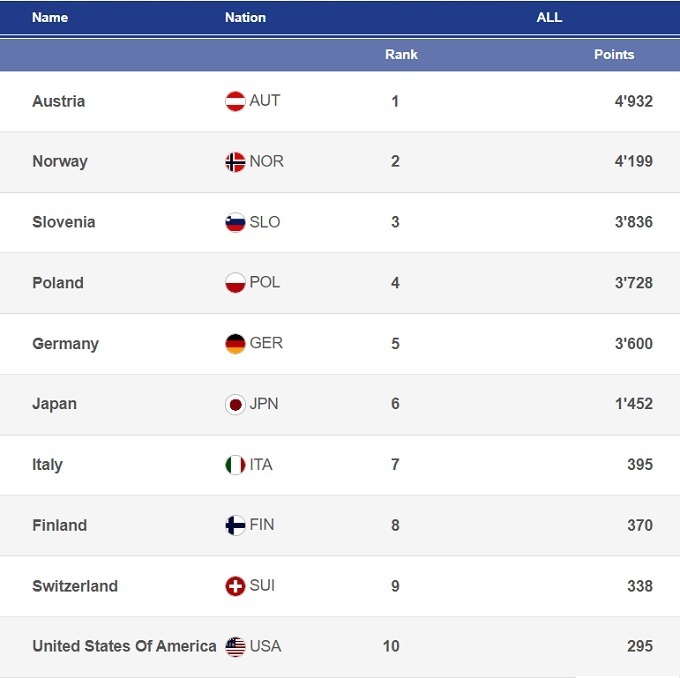This screenshot has width=680, height=678.
Task: Click the Poland flag icon
Action: click(x=235, y=283)
